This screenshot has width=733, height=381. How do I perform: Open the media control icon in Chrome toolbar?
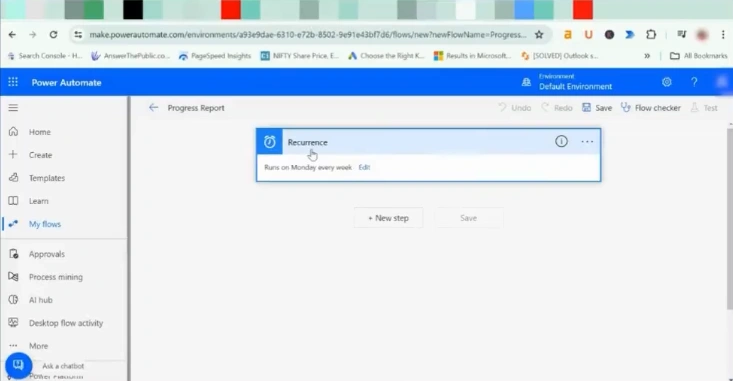click(682, 34)
